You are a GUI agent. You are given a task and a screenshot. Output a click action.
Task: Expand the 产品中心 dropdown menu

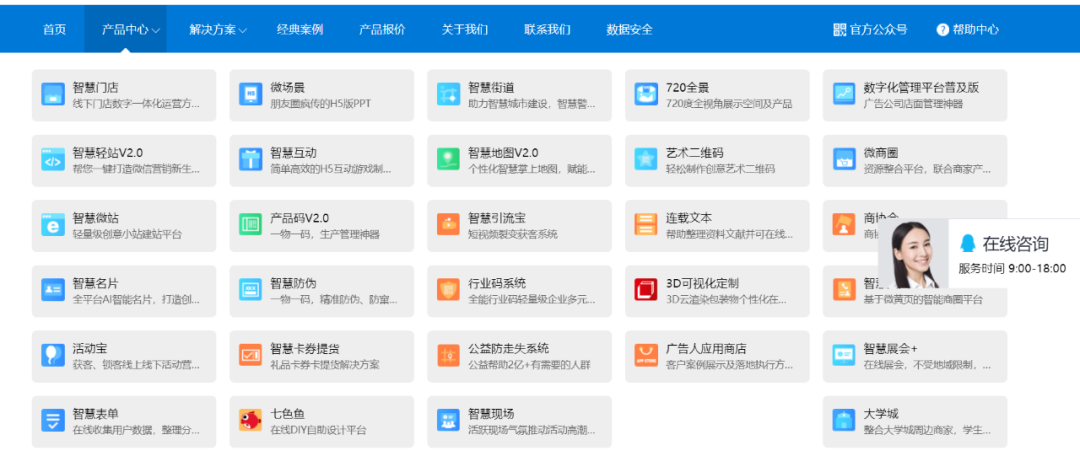click(x=131, y=30)
